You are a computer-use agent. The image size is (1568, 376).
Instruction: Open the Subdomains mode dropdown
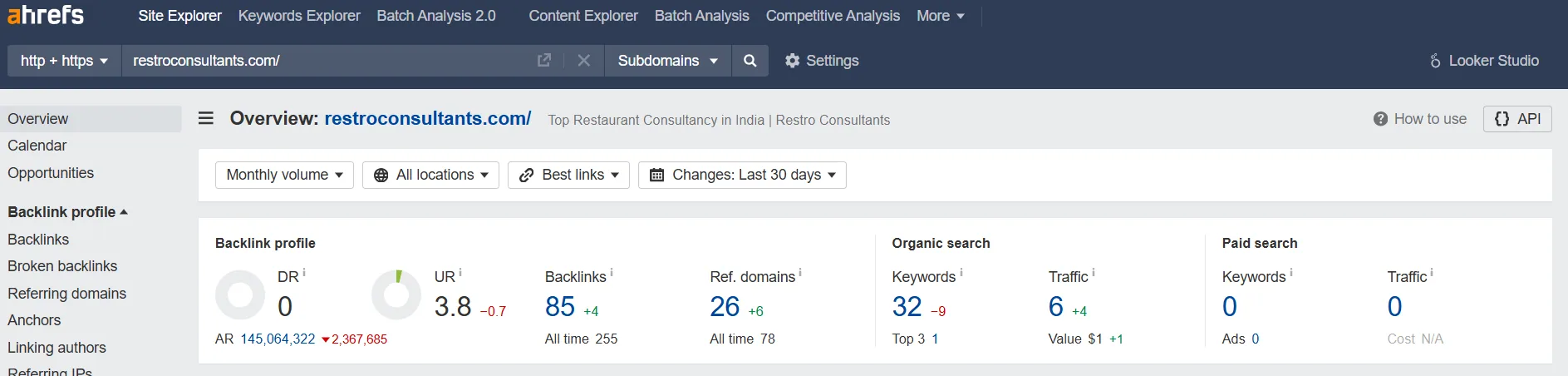coord(668,61)
